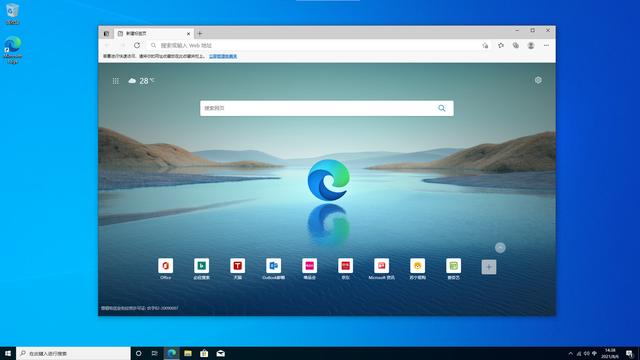Screen dimensions: 640x360
Task: Open a new browser tab
Action: (x=200, y=33)
